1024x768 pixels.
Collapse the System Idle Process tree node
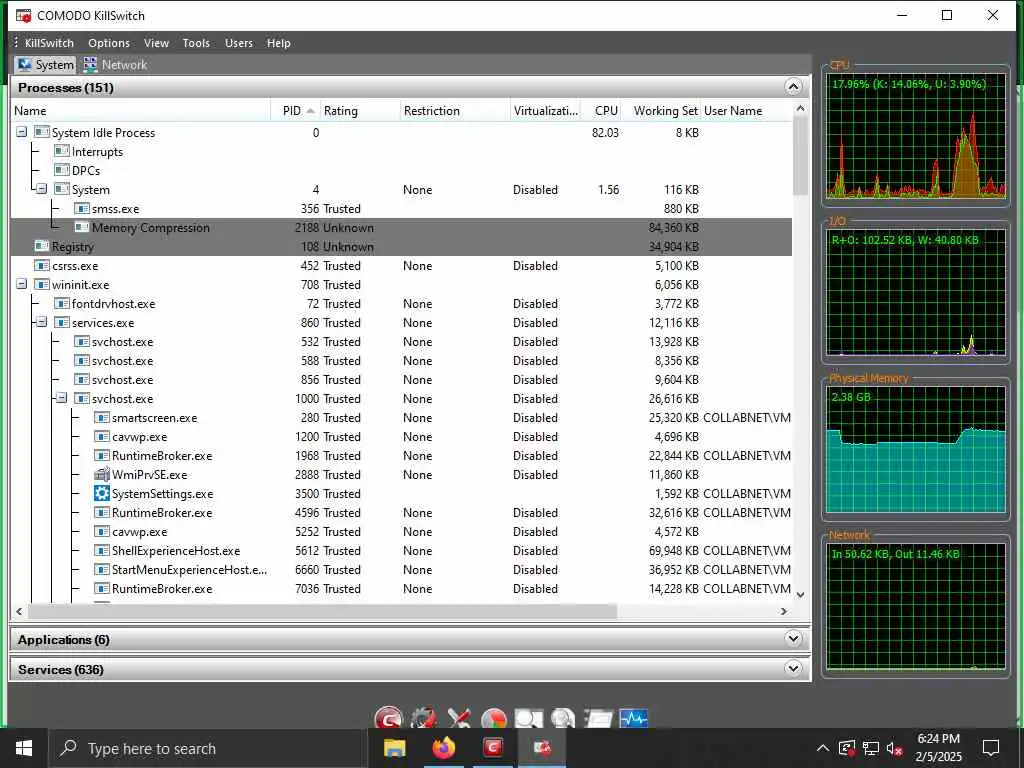pos(22,132)
